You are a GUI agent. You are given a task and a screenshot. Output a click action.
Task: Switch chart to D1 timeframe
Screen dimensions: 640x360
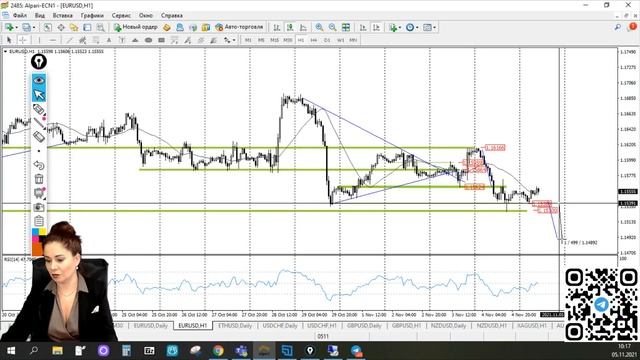pyautogui.click(x=327, y=40)
